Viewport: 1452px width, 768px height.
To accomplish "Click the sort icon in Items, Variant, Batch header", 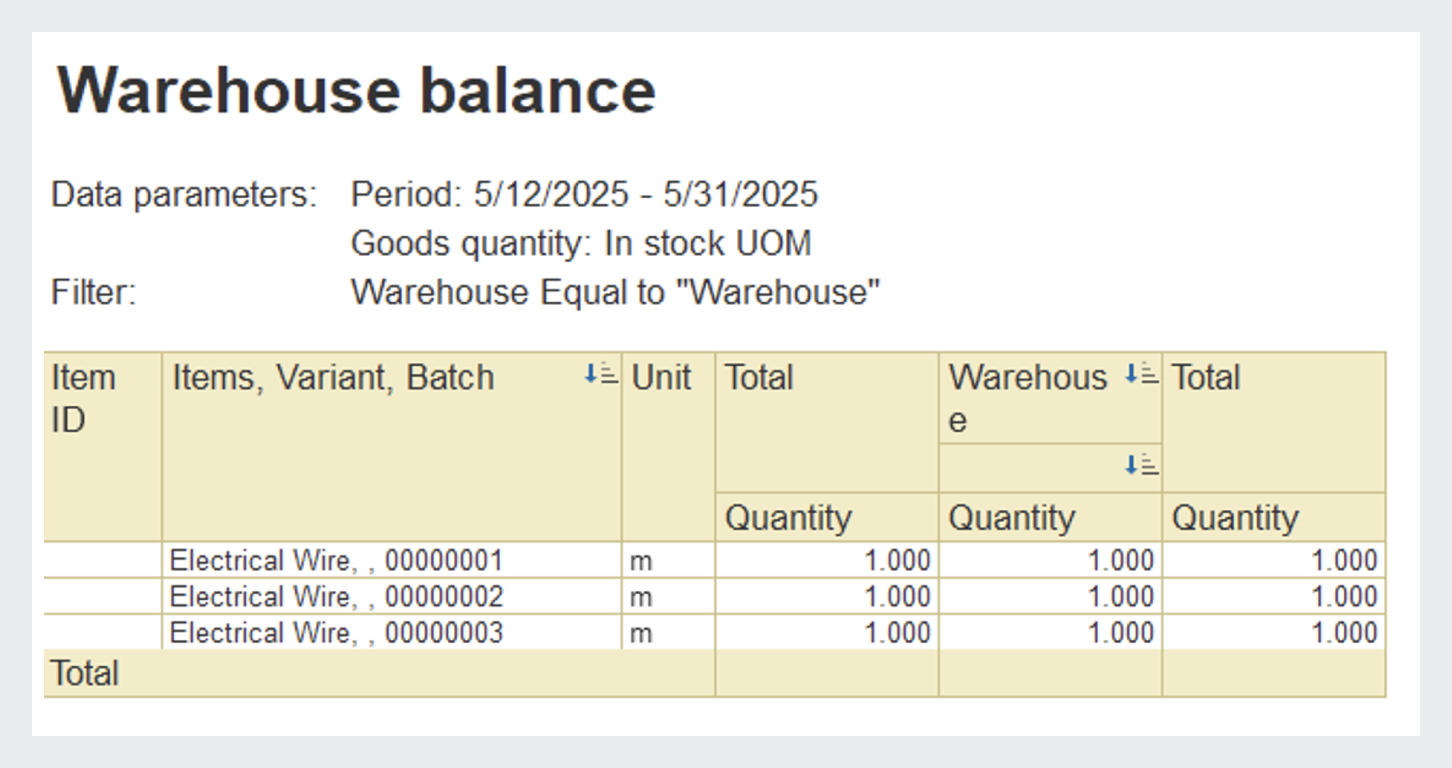I will [x=601, y=375].
